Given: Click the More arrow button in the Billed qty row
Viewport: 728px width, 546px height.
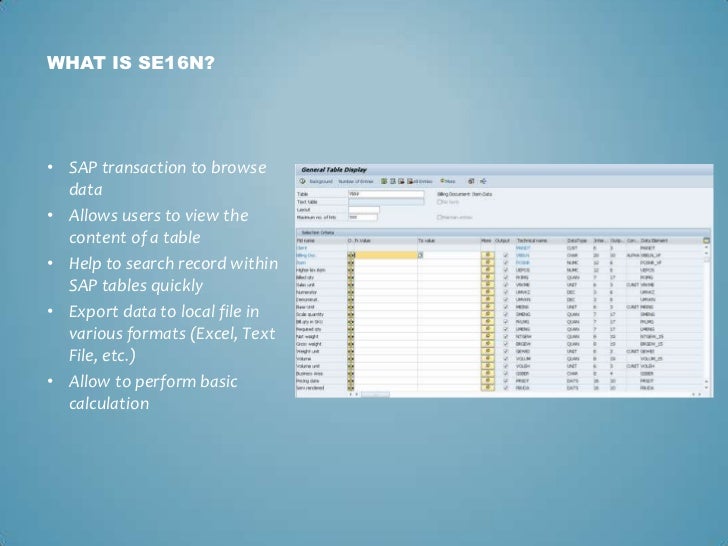Looking at the screenshot, I should [x=488, y=278].
